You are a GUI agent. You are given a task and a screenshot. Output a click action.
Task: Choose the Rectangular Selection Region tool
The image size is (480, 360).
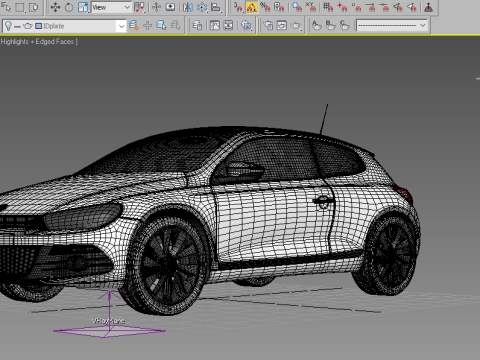coord(20,7)
